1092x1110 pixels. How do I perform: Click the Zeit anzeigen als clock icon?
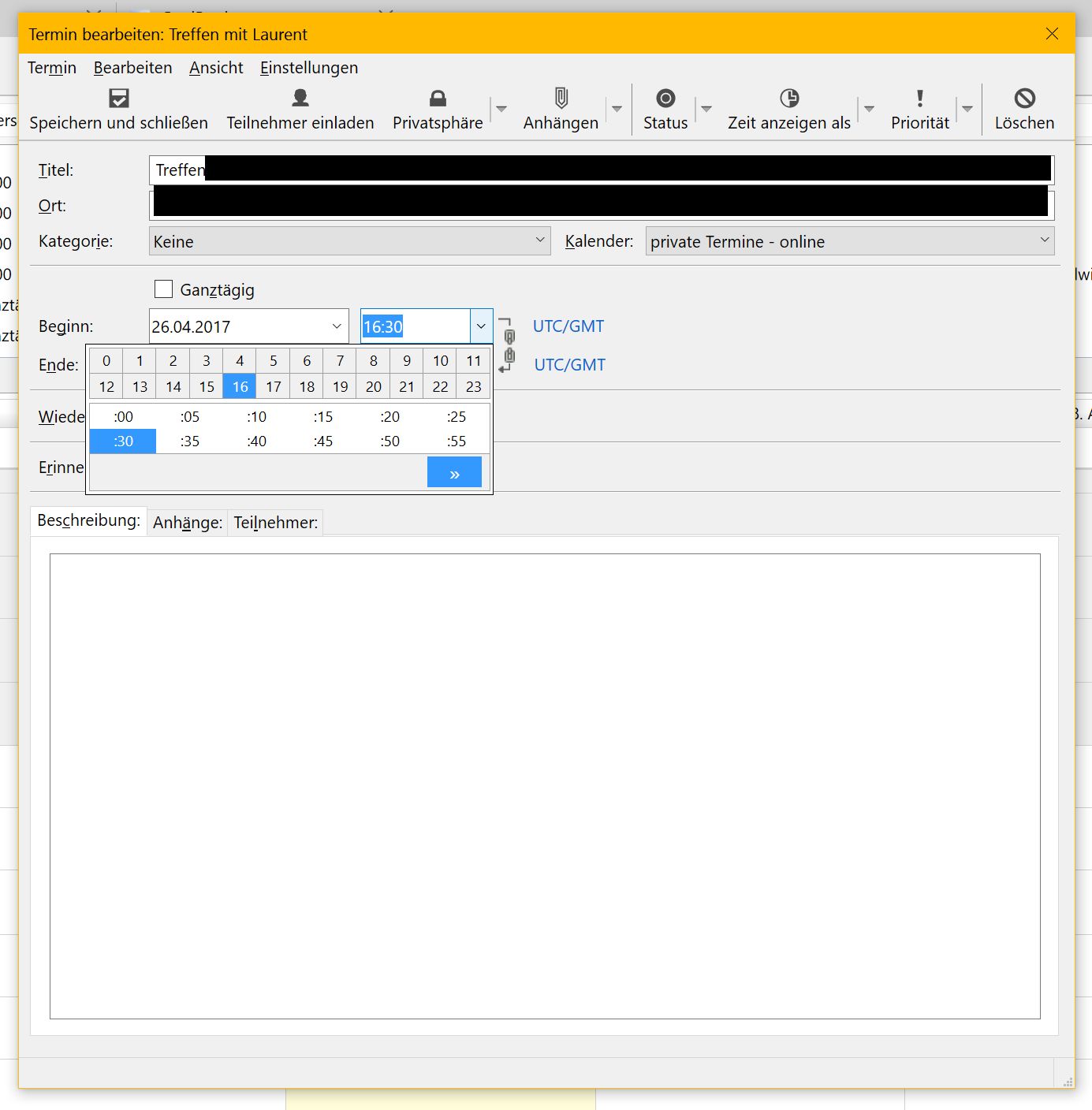tap(789, 98)
